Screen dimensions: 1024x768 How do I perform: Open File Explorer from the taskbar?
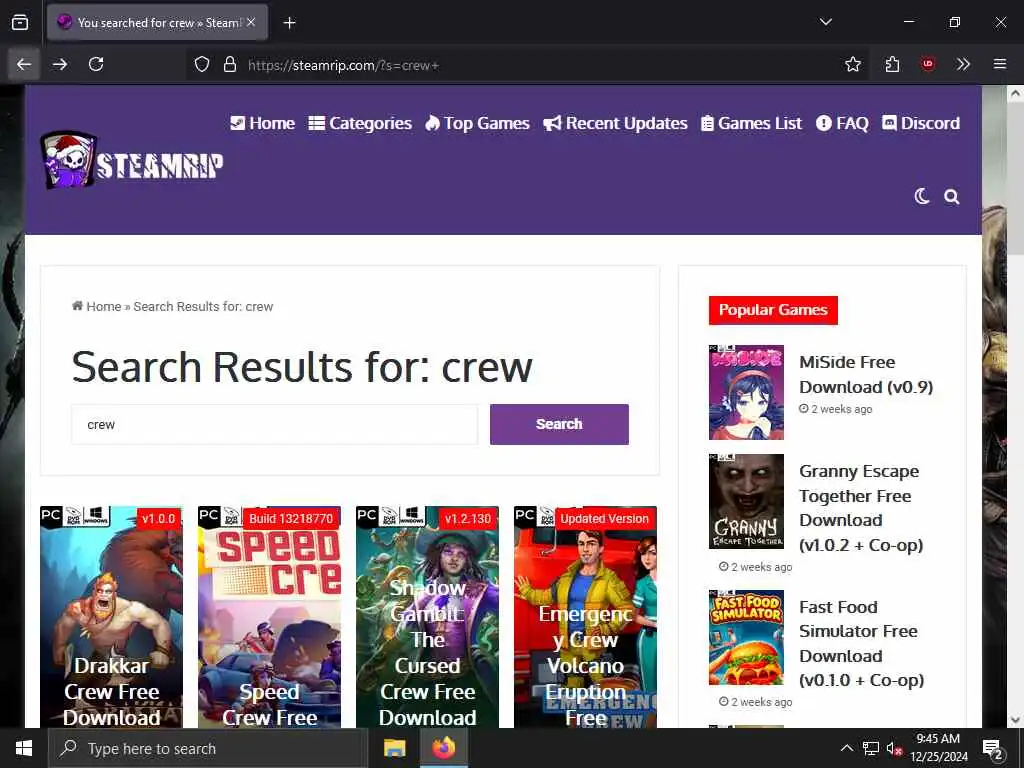coord(394,748)
